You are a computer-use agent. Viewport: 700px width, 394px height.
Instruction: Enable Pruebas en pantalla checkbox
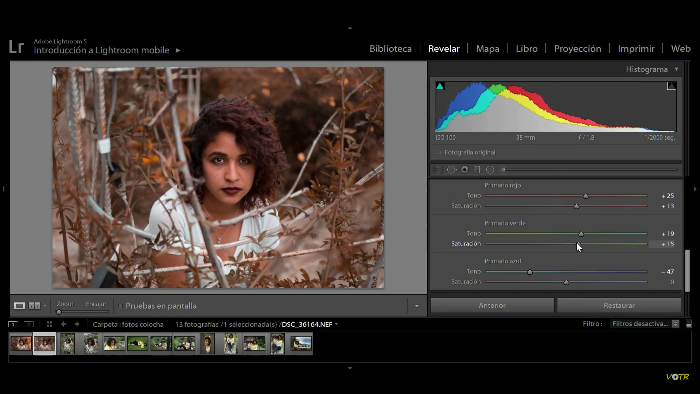[120, 306]
